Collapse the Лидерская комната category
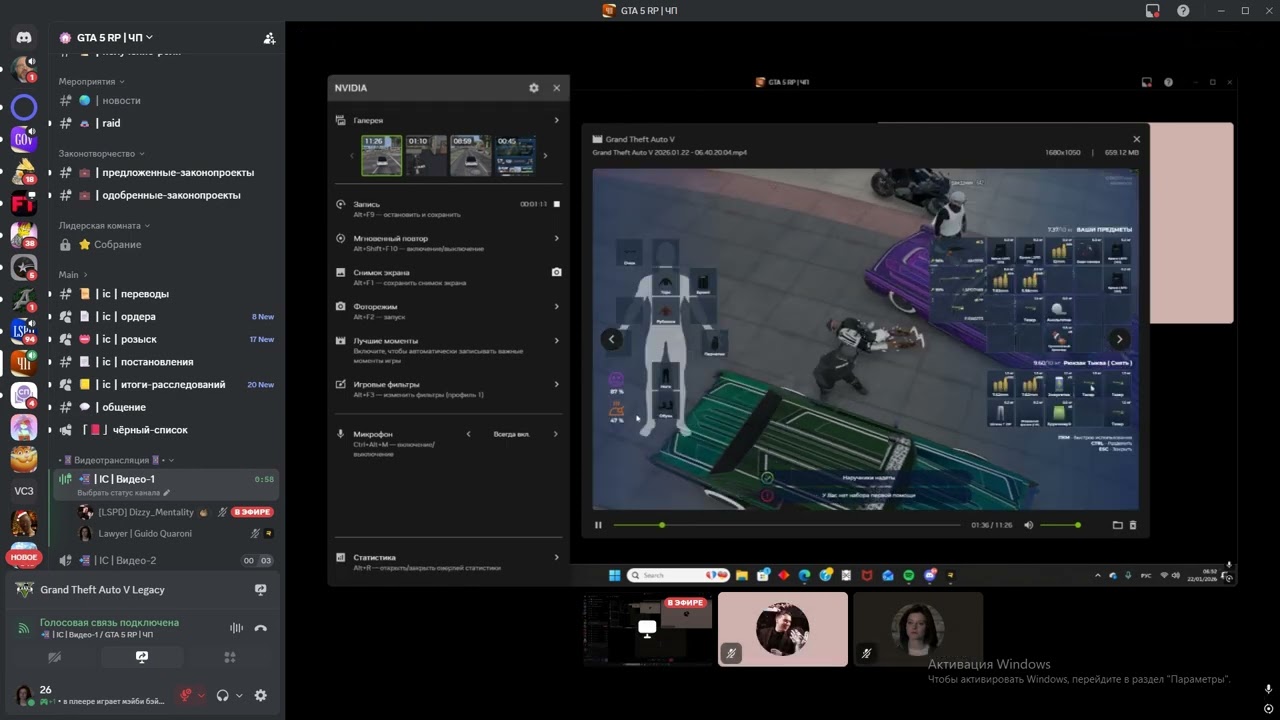The width and height of the screenshot is (1280, 720). pyautogui.click(x=104, y=226)
